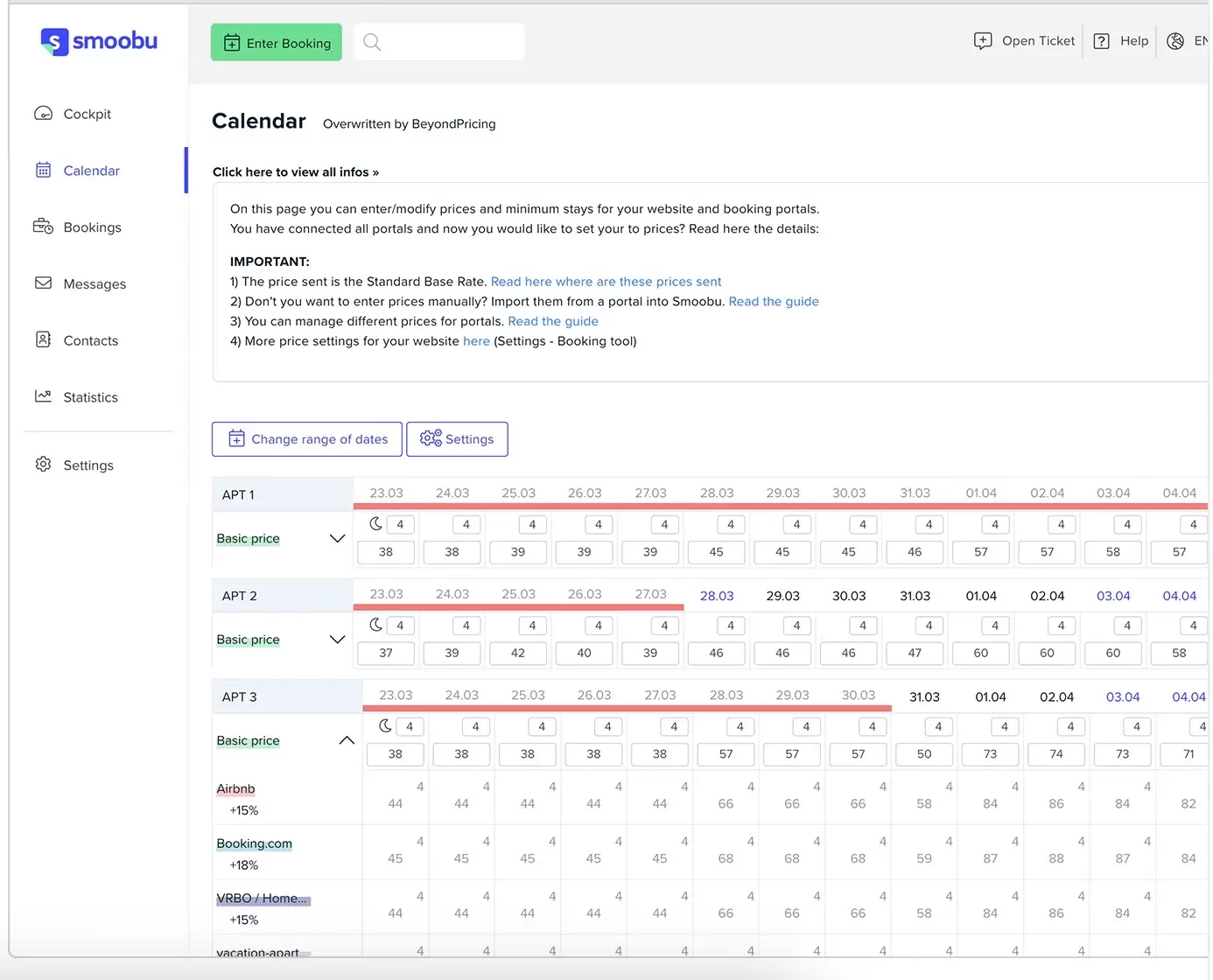Click the Smoobu logo

point(99,41)
